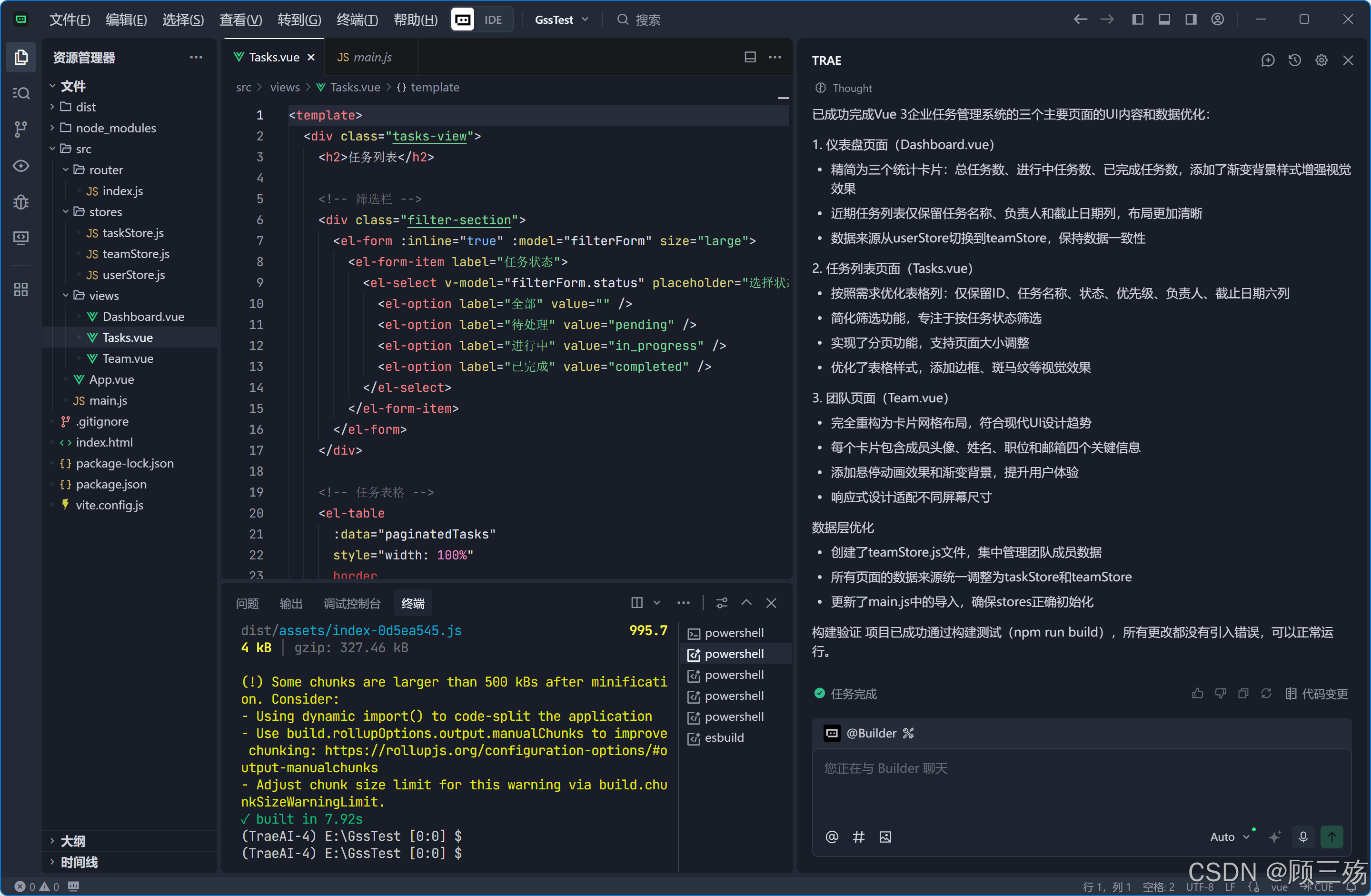Image resolution: width=1371 pixels, height=896 pixels.
Task: Open the Extensions view icon
Action: pos(21,289)
